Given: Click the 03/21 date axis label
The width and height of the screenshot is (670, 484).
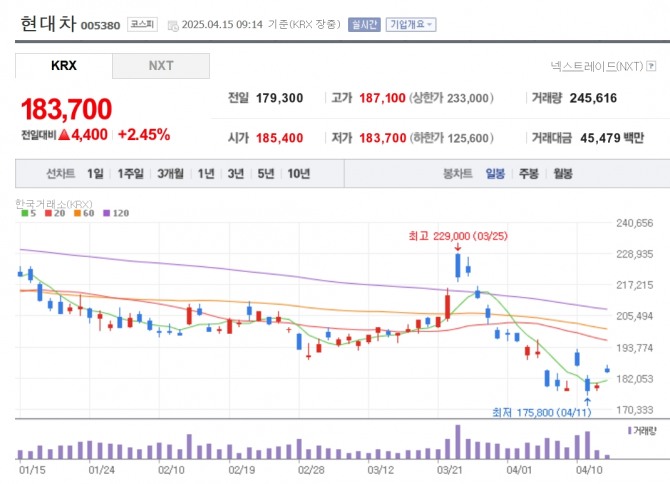Looking at the screenshot, I should pyautogui.click(x=450, y=470).
